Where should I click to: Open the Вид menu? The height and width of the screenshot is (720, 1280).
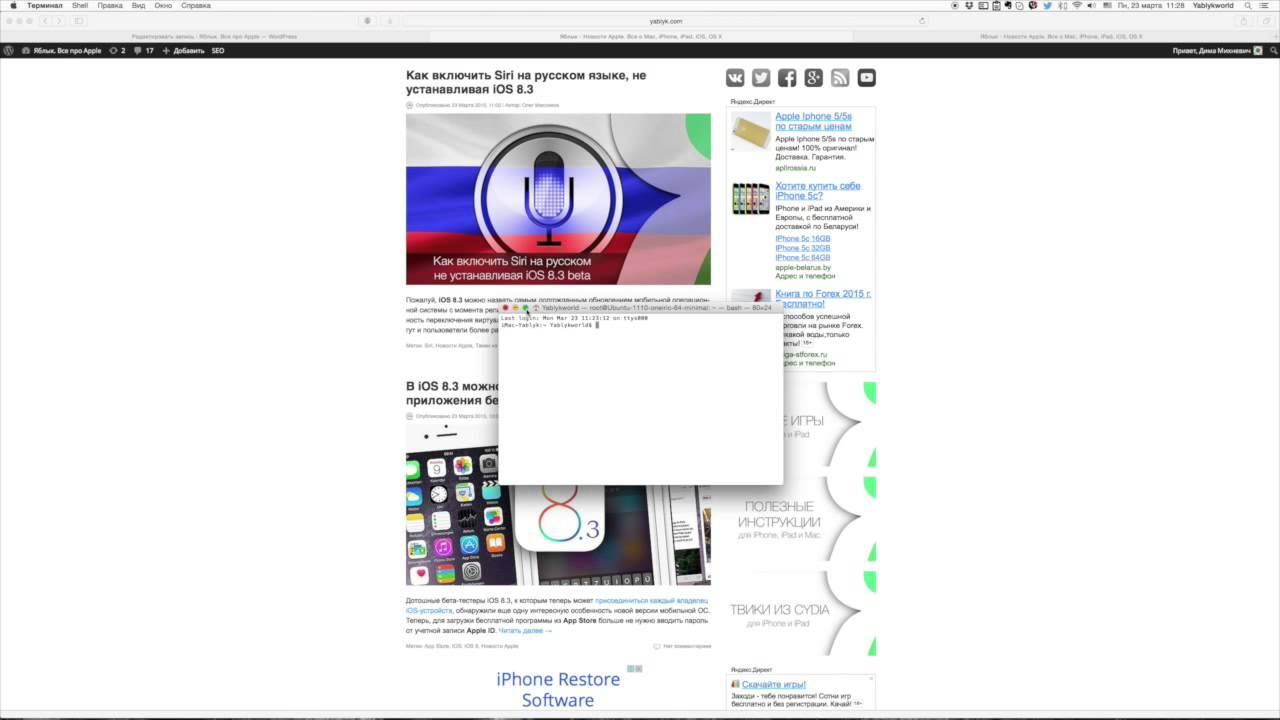[139, 6]
